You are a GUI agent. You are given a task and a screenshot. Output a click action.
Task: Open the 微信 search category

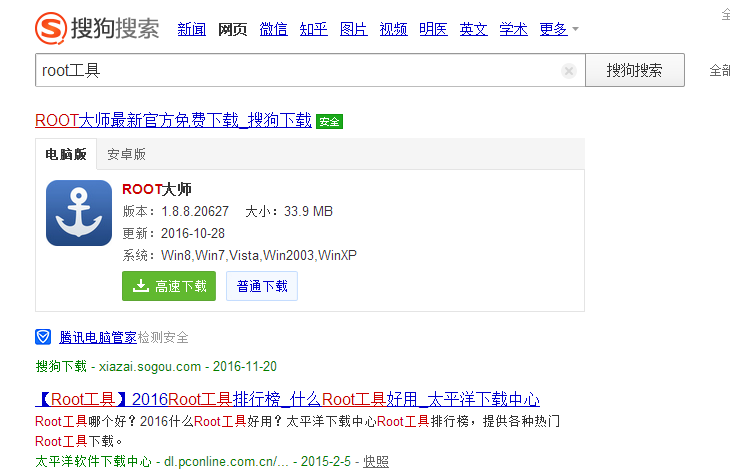273,29
